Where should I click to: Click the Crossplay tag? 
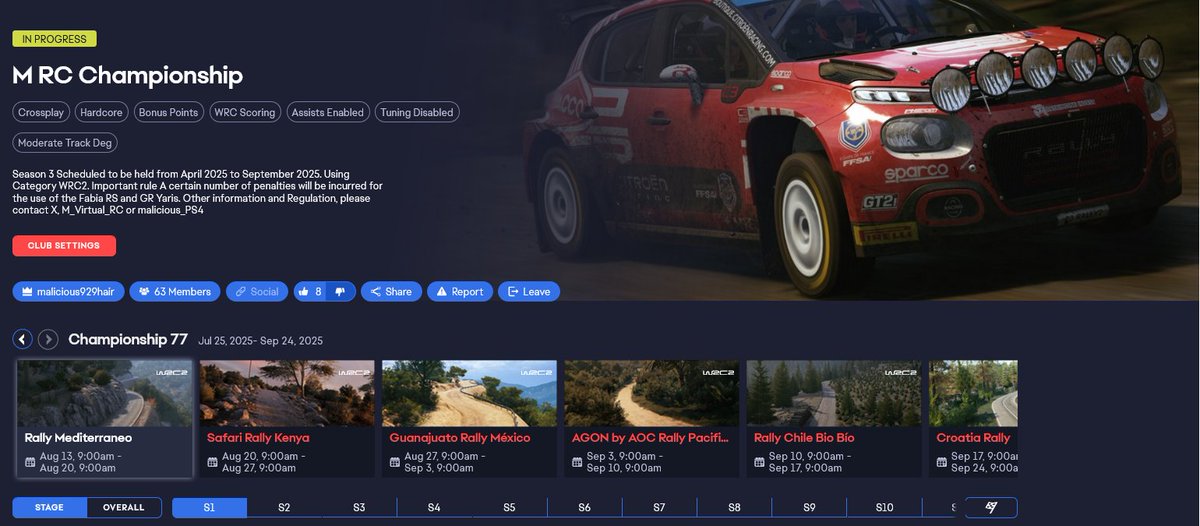click(41, 113)
